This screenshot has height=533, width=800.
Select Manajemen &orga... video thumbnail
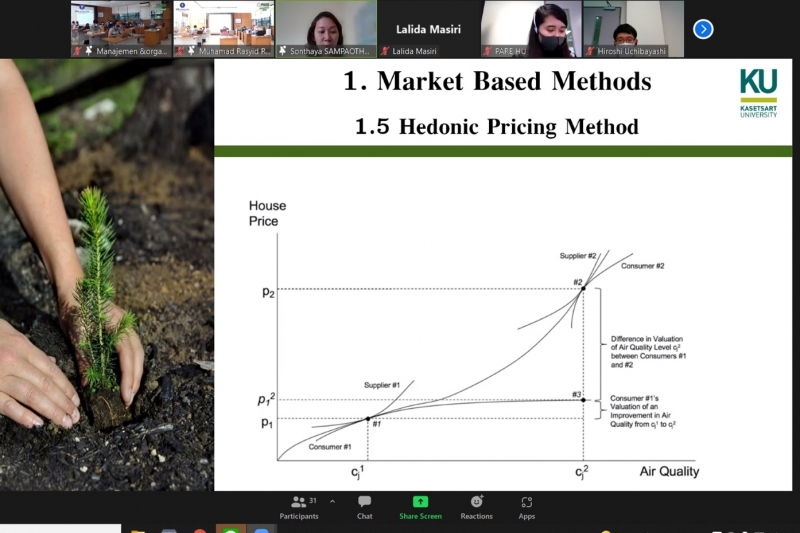tap(121, 24)
